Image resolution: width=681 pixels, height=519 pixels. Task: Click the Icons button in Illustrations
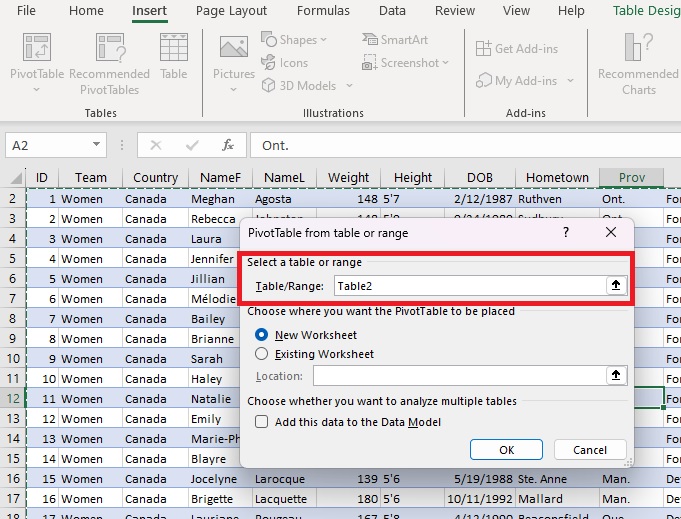click(284, 63)
